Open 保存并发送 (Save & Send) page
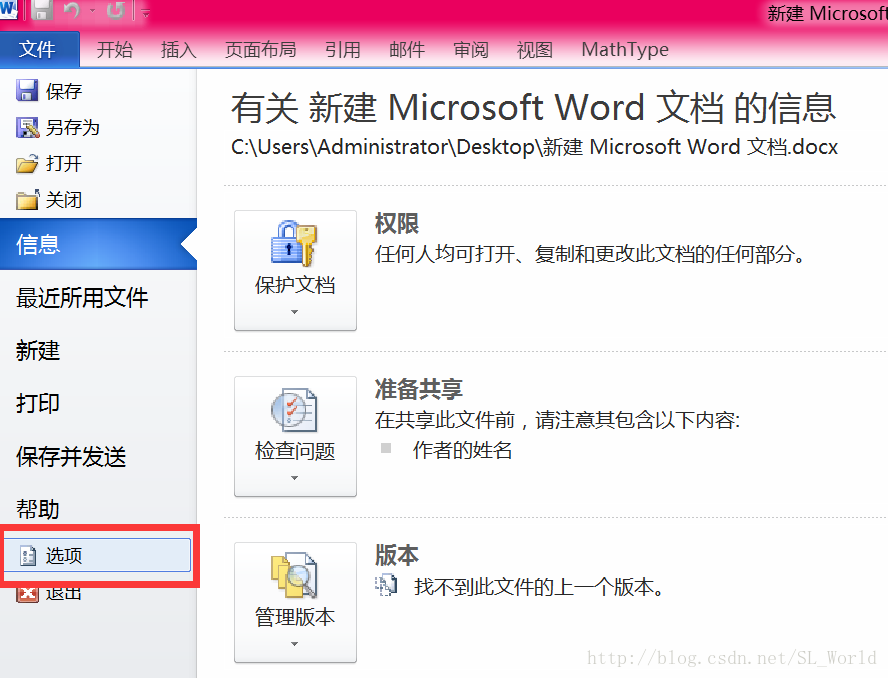 pyautogui.click(x=71, y=457)
